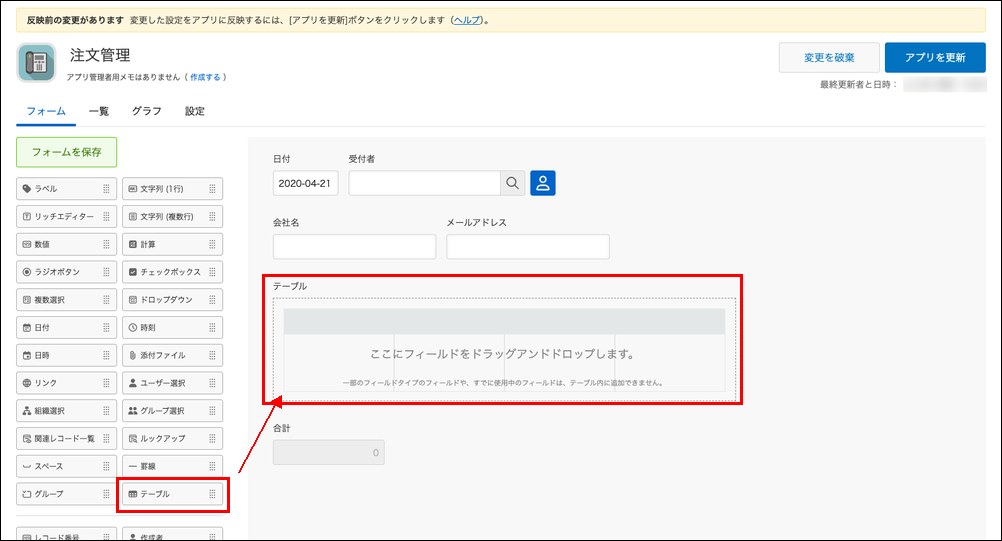1002x541 pixels.
Task: Select the 計算 field item
Action: click(173, 245)
